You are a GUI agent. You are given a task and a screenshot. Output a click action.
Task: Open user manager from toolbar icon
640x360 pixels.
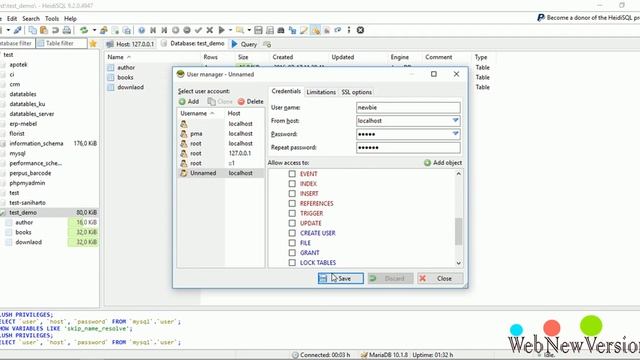tap(104, 30)
